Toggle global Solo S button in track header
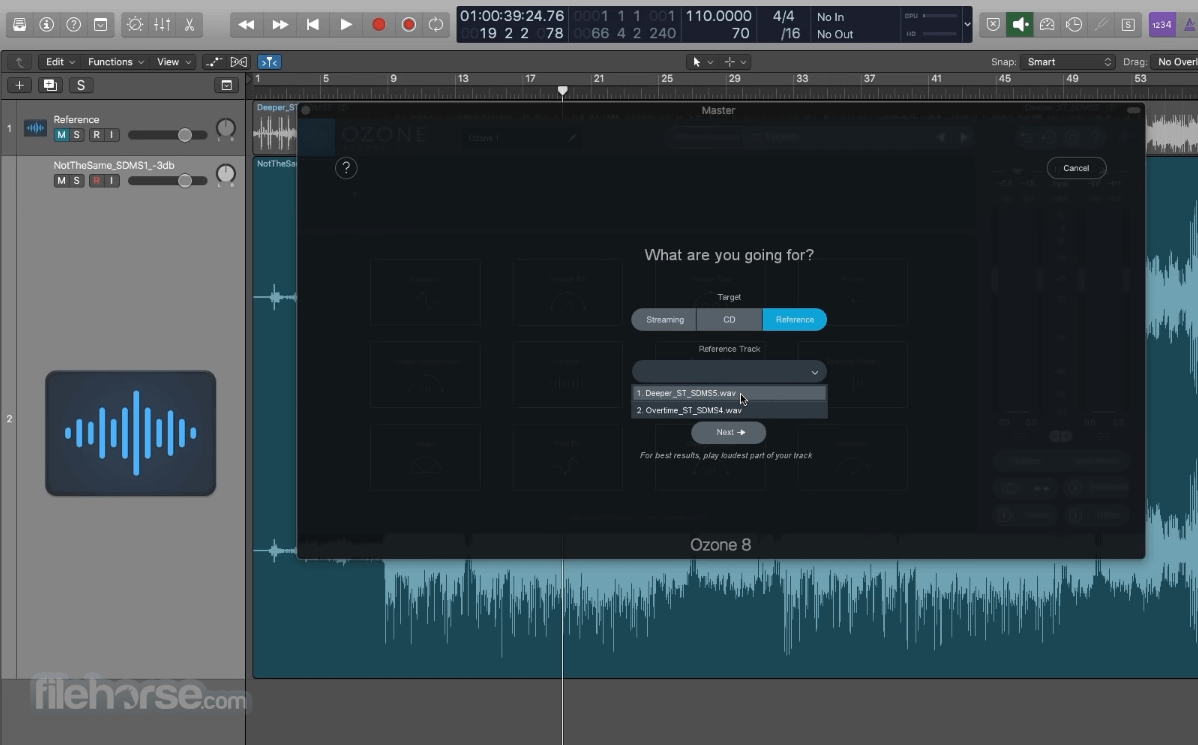 (x=81, y=85)
